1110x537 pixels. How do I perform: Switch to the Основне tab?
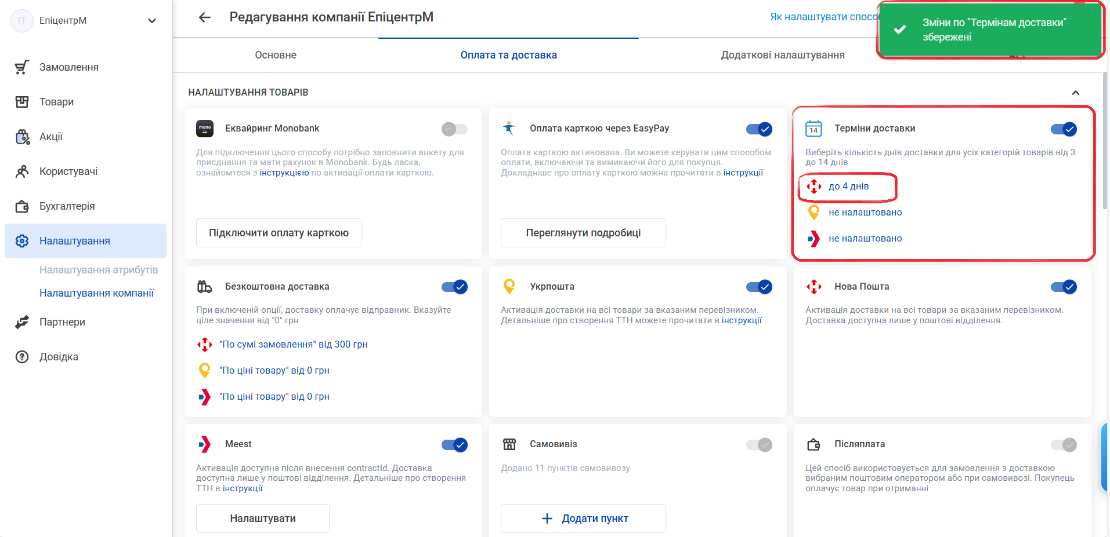pos(275,54)
